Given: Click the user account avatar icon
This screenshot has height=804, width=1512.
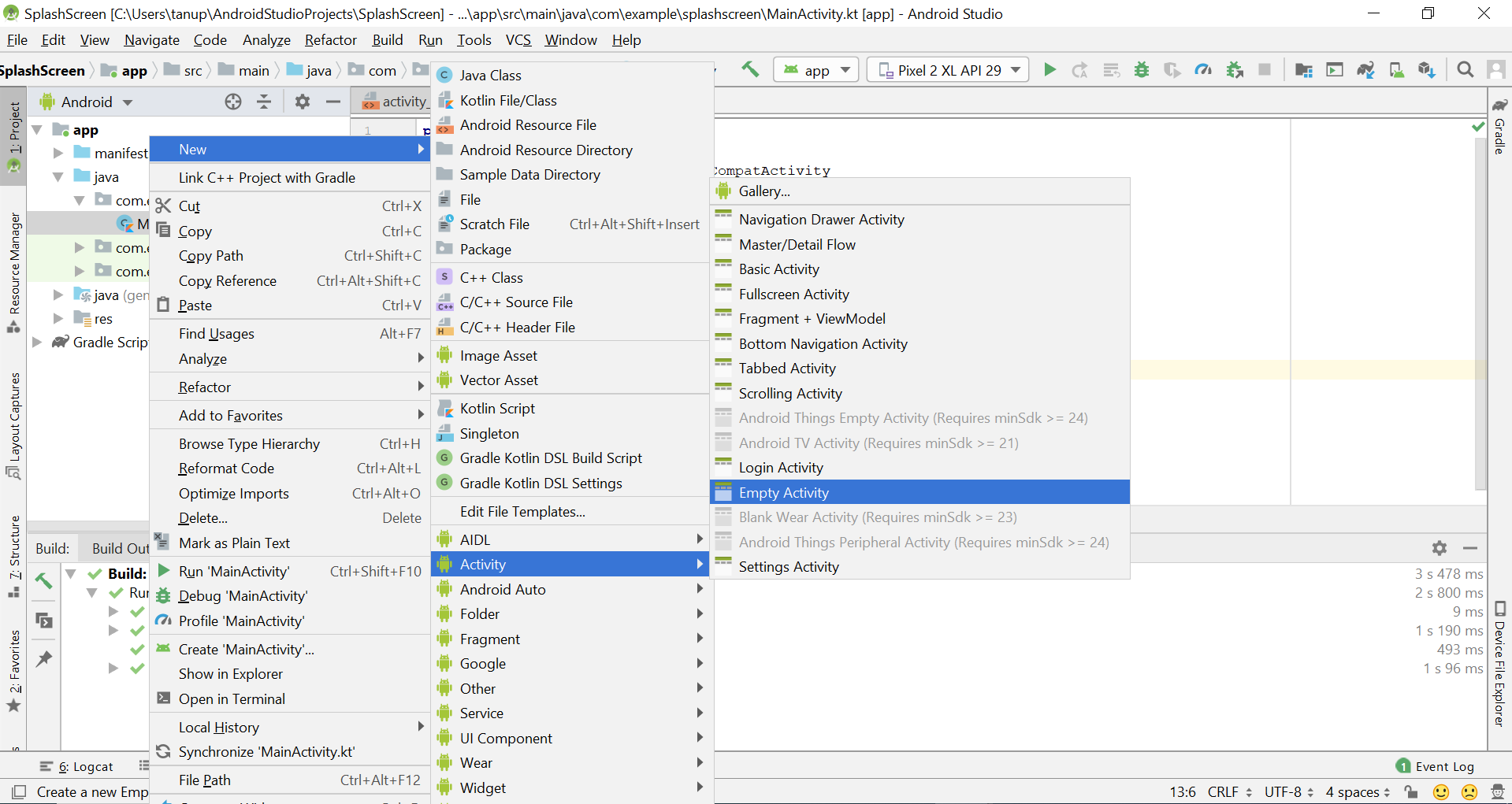Looking at the screenshot, I should tap(1495, 70).
